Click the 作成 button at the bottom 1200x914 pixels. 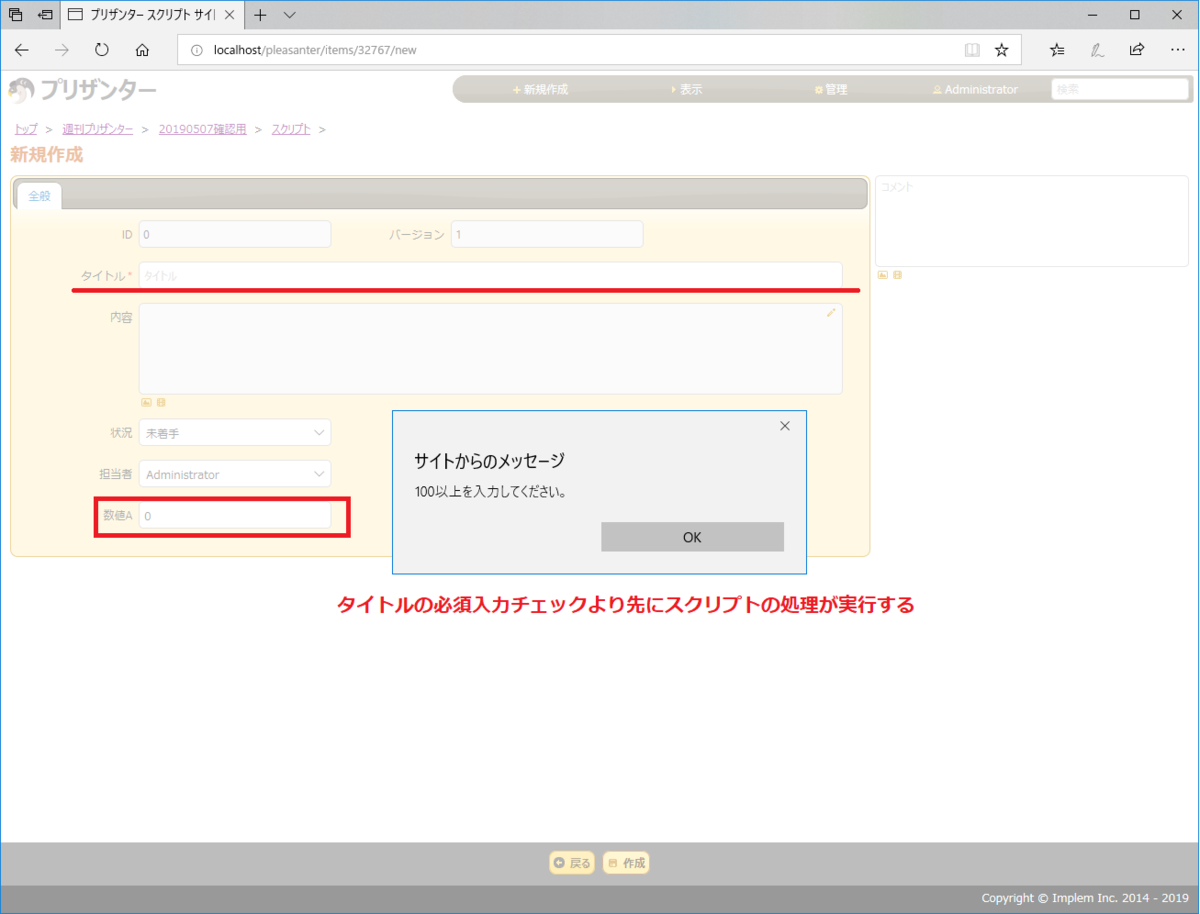(625, 862)
